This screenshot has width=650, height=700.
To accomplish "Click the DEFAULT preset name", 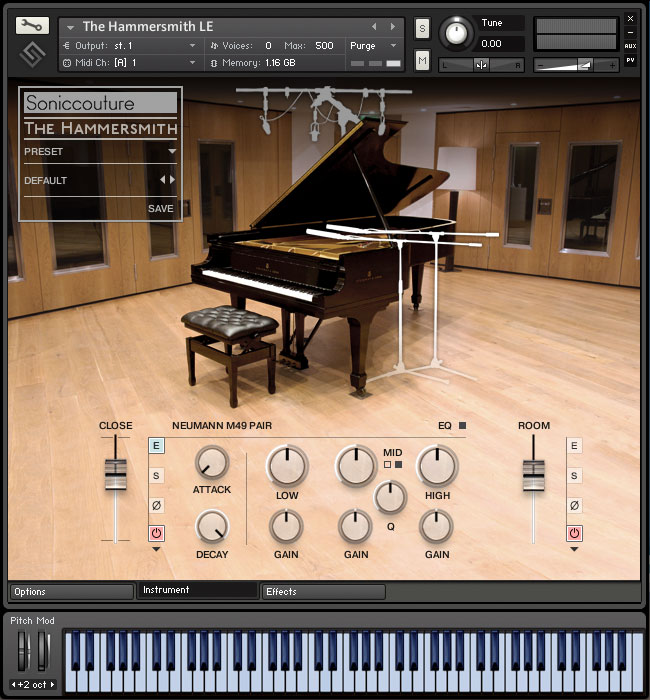I will pos(46,180).
